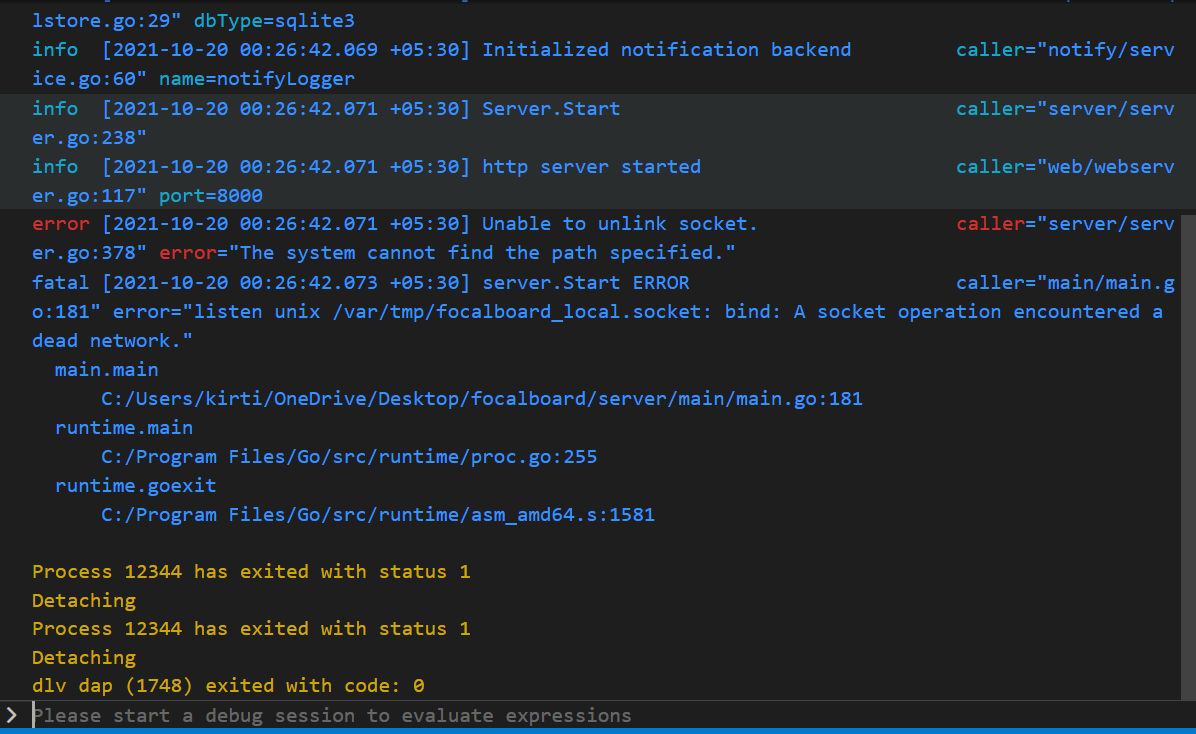Click 'dlv dap (1748) exited with code: 0'

coord(228,686)
